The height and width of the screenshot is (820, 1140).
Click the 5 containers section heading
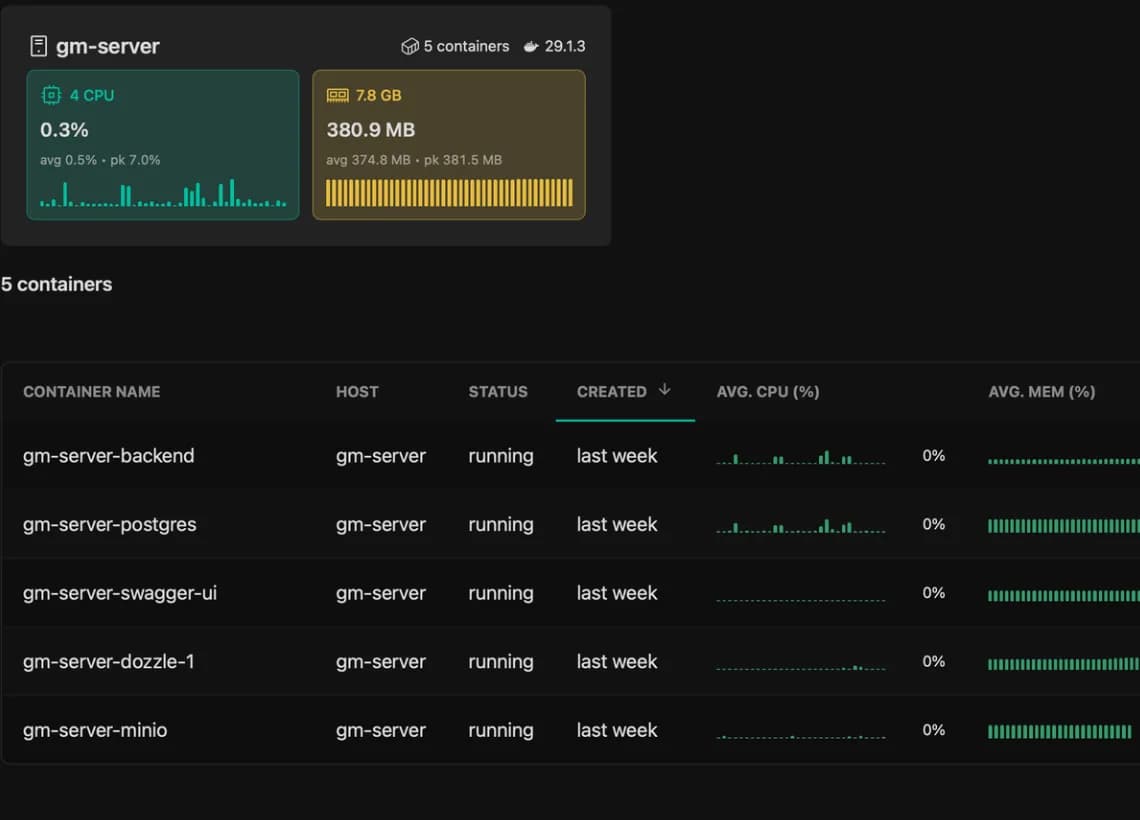pyautogui.click(x=57, y=284)
